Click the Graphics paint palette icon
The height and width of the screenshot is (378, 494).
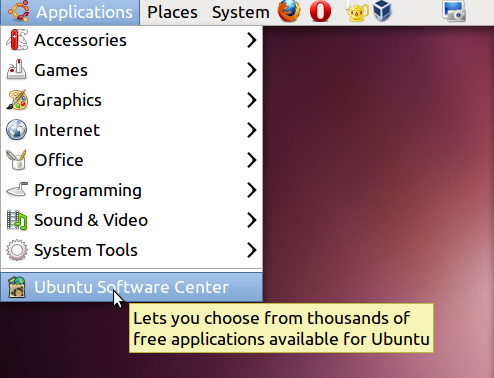pos(17,100)
